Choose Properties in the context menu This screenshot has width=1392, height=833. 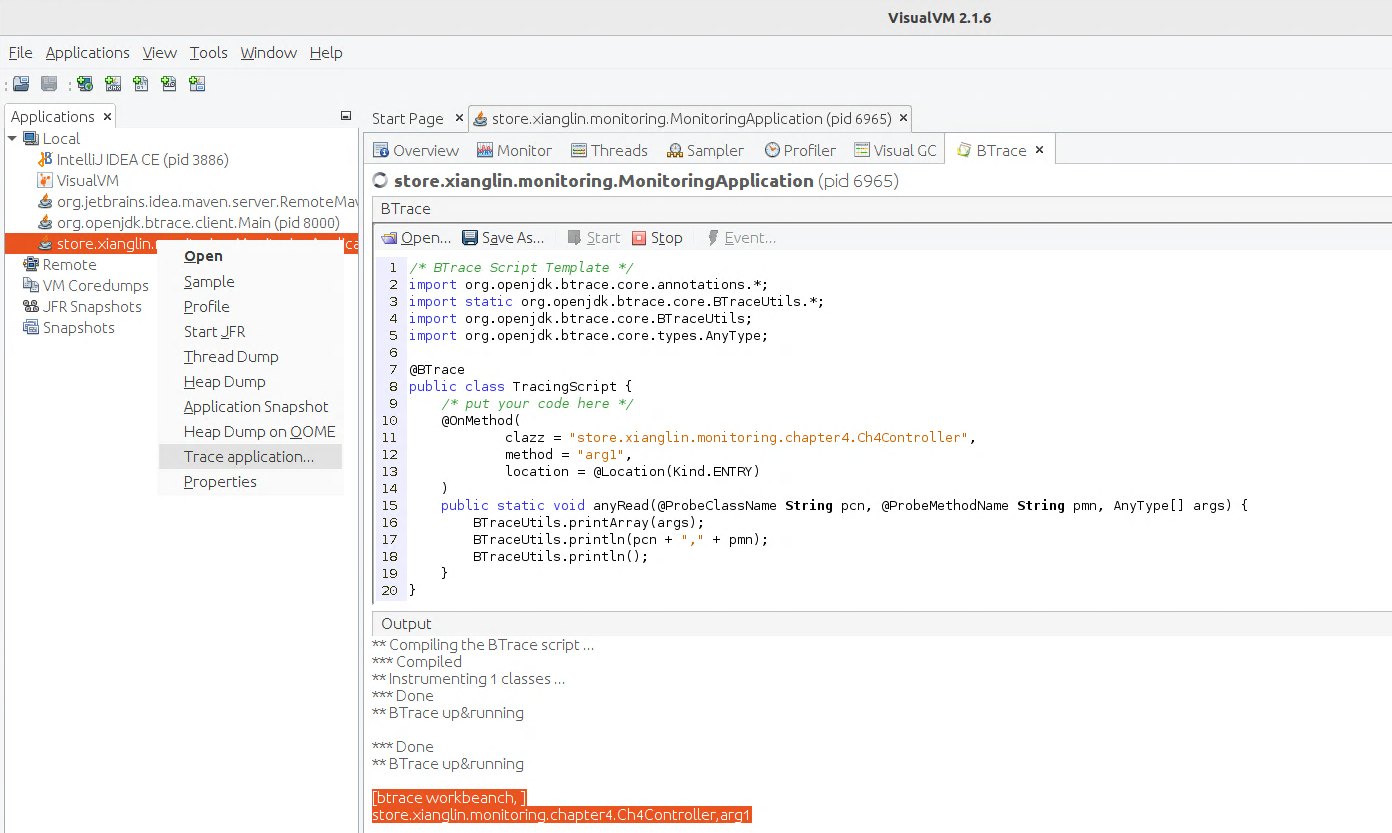250,482
